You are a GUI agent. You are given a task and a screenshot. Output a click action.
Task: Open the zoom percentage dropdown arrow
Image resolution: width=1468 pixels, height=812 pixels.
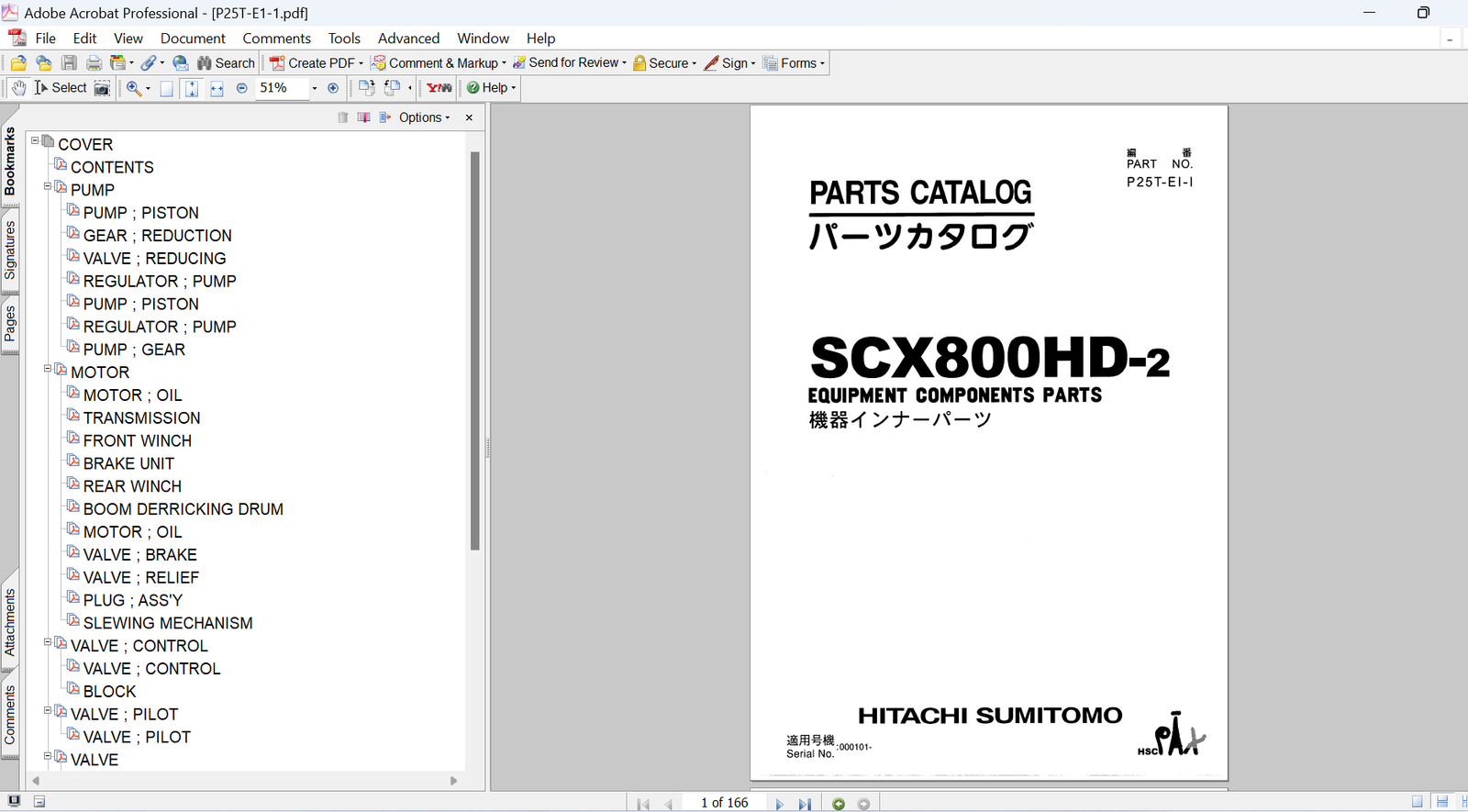click(315, 88)
